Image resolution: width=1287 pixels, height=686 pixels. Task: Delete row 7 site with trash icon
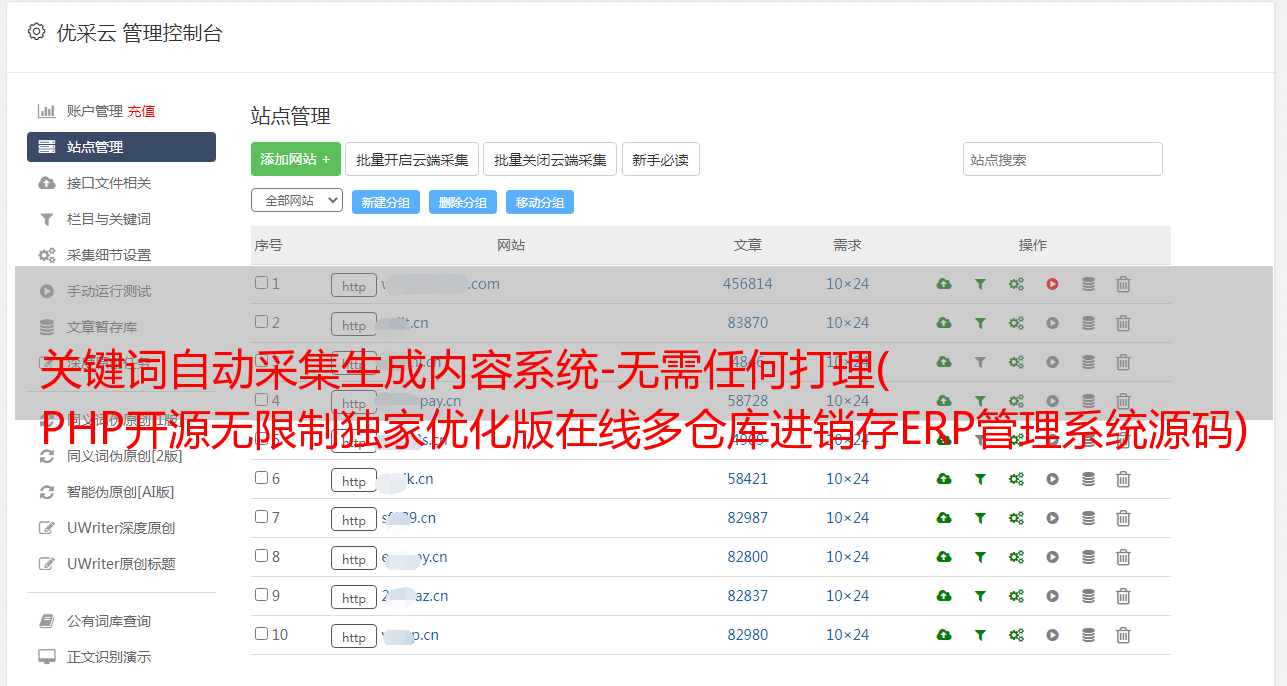pyautogui.click(x=1123, y=518)
